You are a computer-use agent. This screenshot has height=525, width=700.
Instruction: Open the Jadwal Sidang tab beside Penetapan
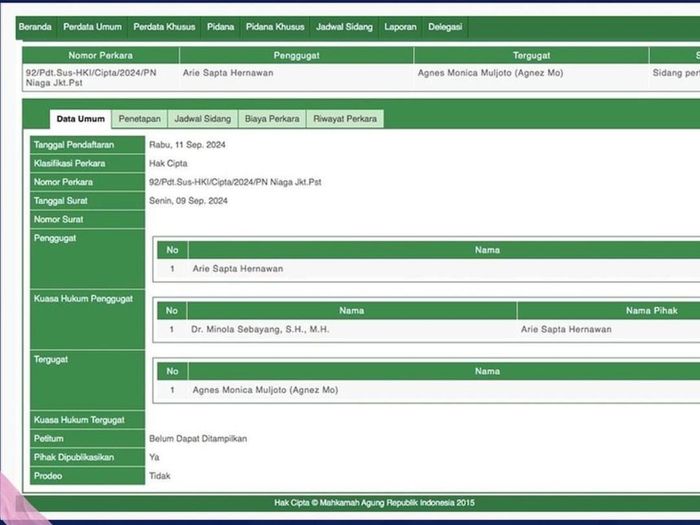[202, 119]
